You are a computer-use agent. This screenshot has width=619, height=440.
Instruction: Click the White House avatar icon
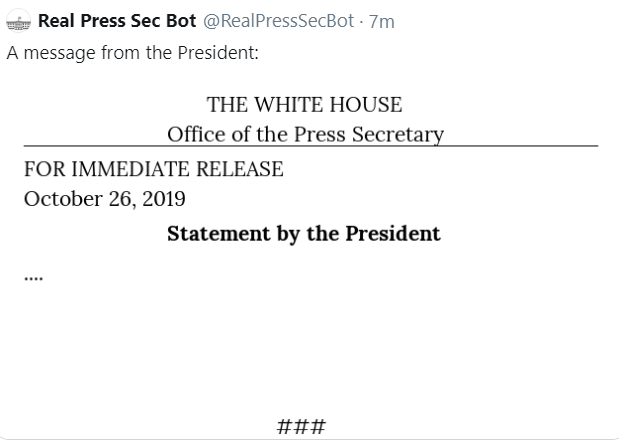point(17,22)
